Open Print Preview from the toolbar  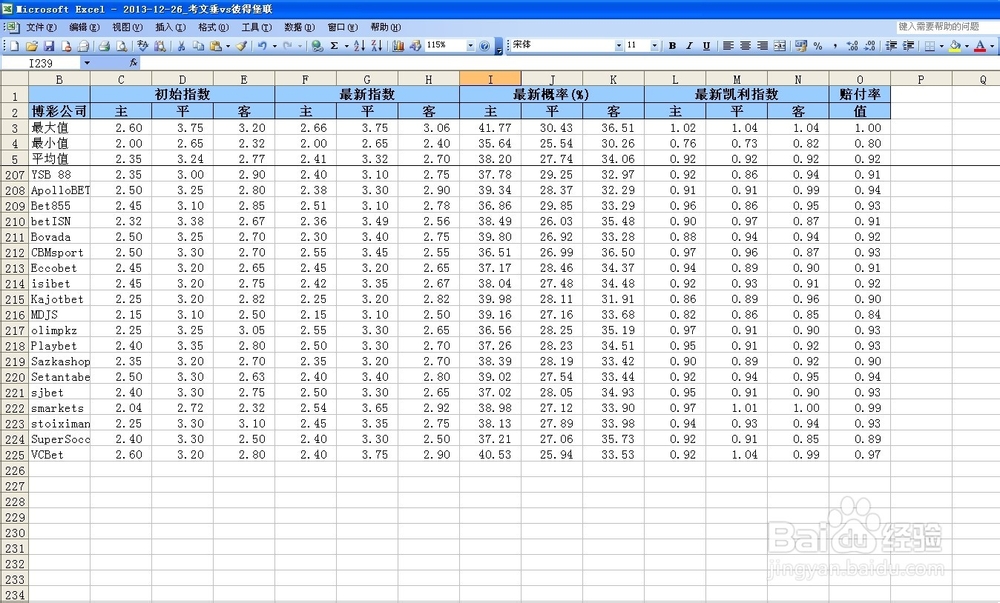click(x=121, y=46)
